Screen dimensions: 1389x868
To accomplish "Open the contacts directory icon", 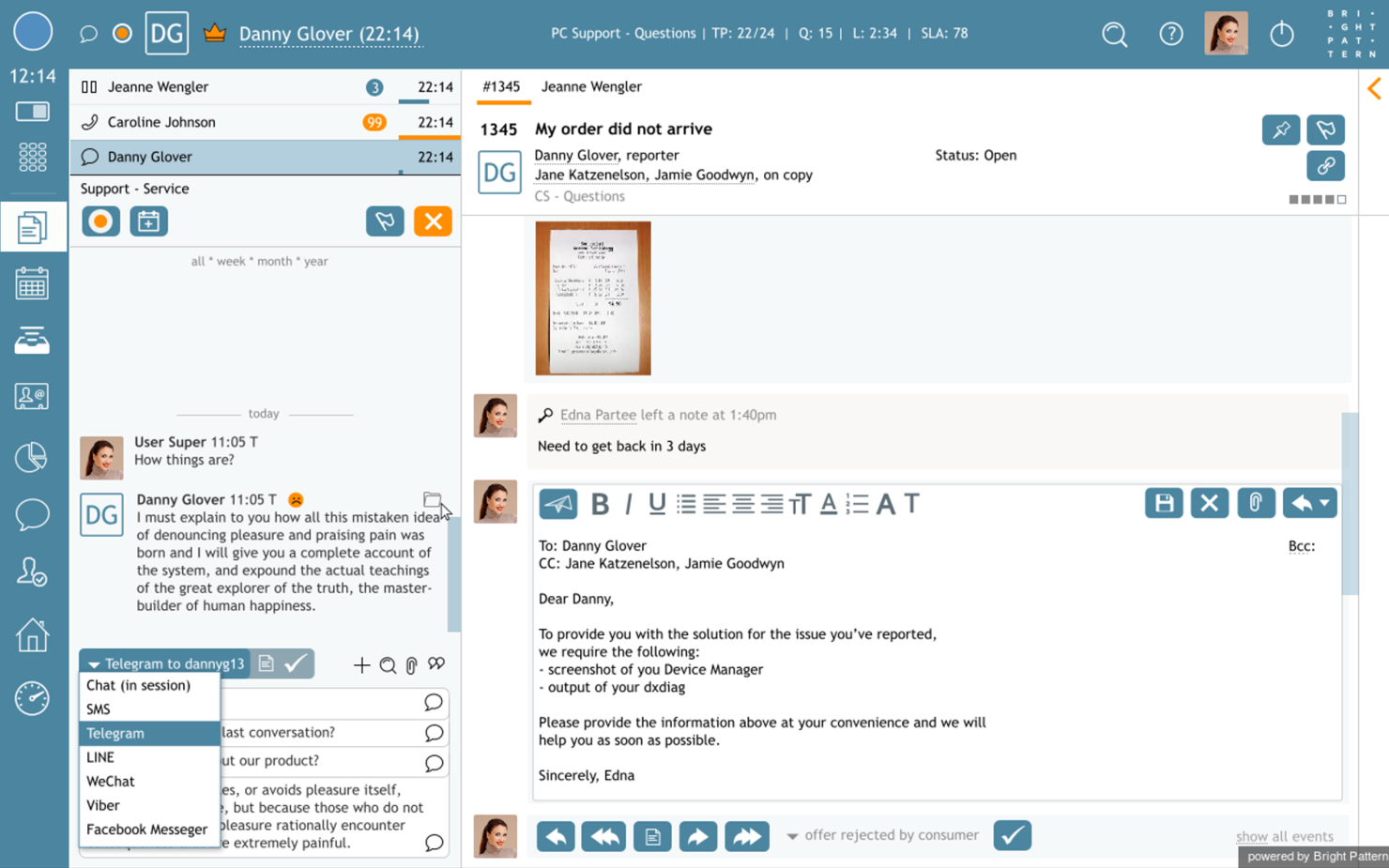I will tap(33, 396).
